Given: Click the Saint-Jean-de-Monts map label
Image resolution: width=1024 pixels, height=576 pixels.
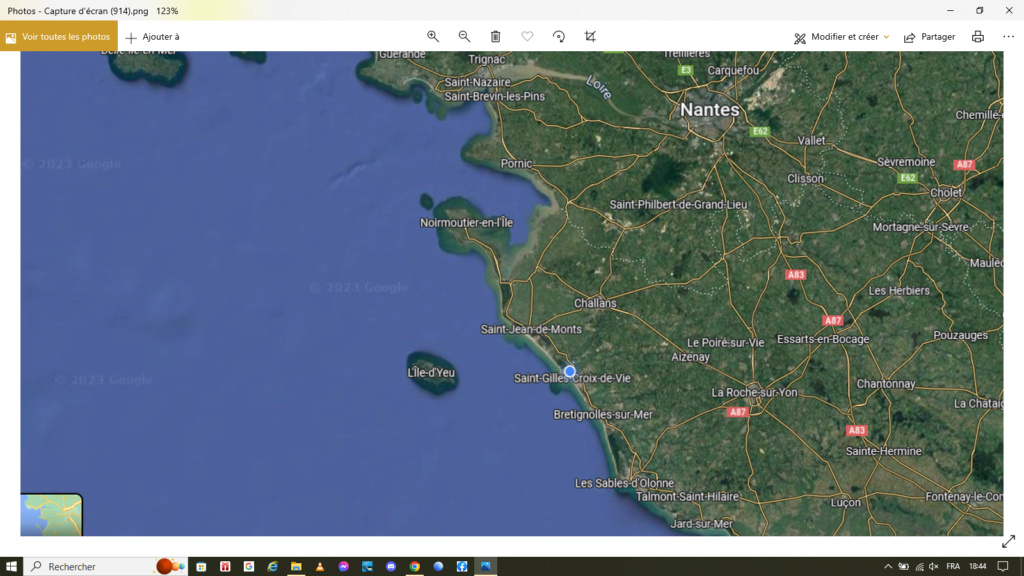Looking at the screenshot, I should [x=531, y=329].
